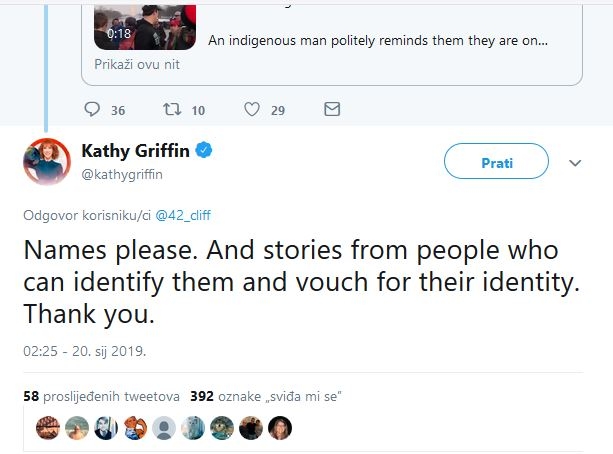
Task: Like the tweet with the heart icon
Action: click(x=252, y=109)
